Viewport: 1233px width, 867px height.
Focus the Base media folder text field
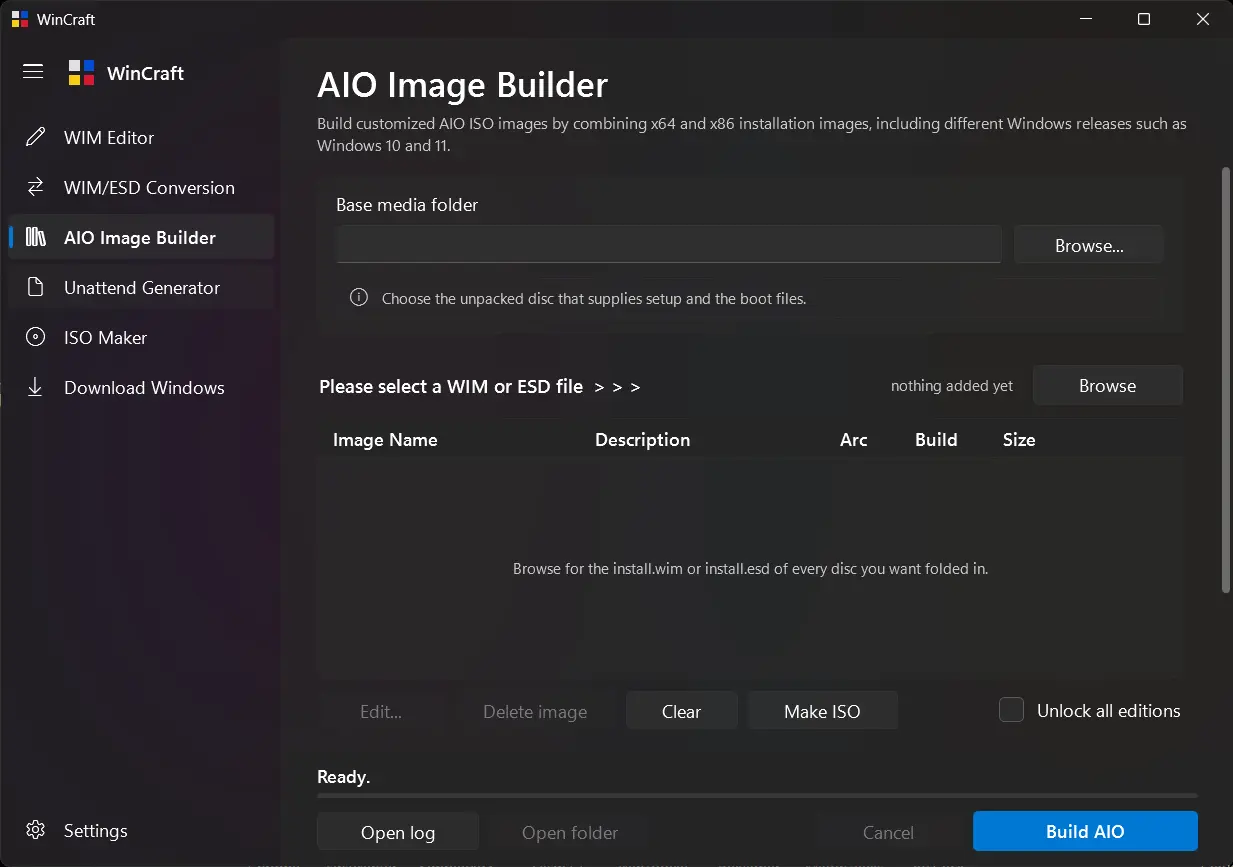click(x=668, y=245)
